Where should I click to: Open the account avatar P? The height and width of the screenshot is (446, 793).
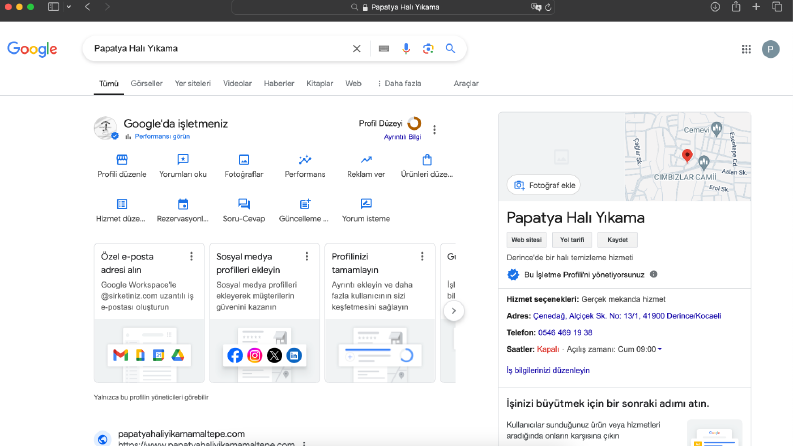tap(771, 49)
